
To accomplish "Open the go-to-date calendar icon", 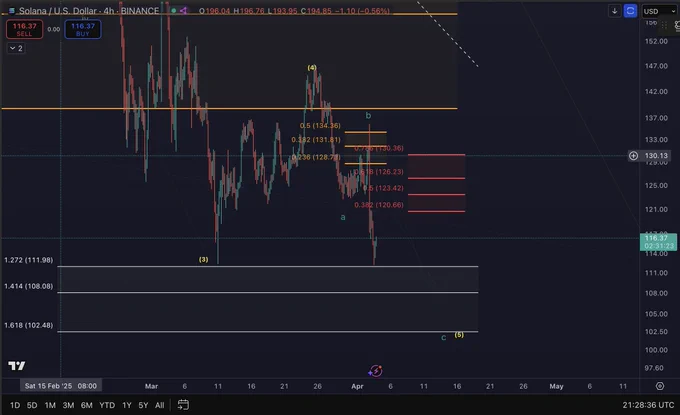I will (x=183, y=405).
